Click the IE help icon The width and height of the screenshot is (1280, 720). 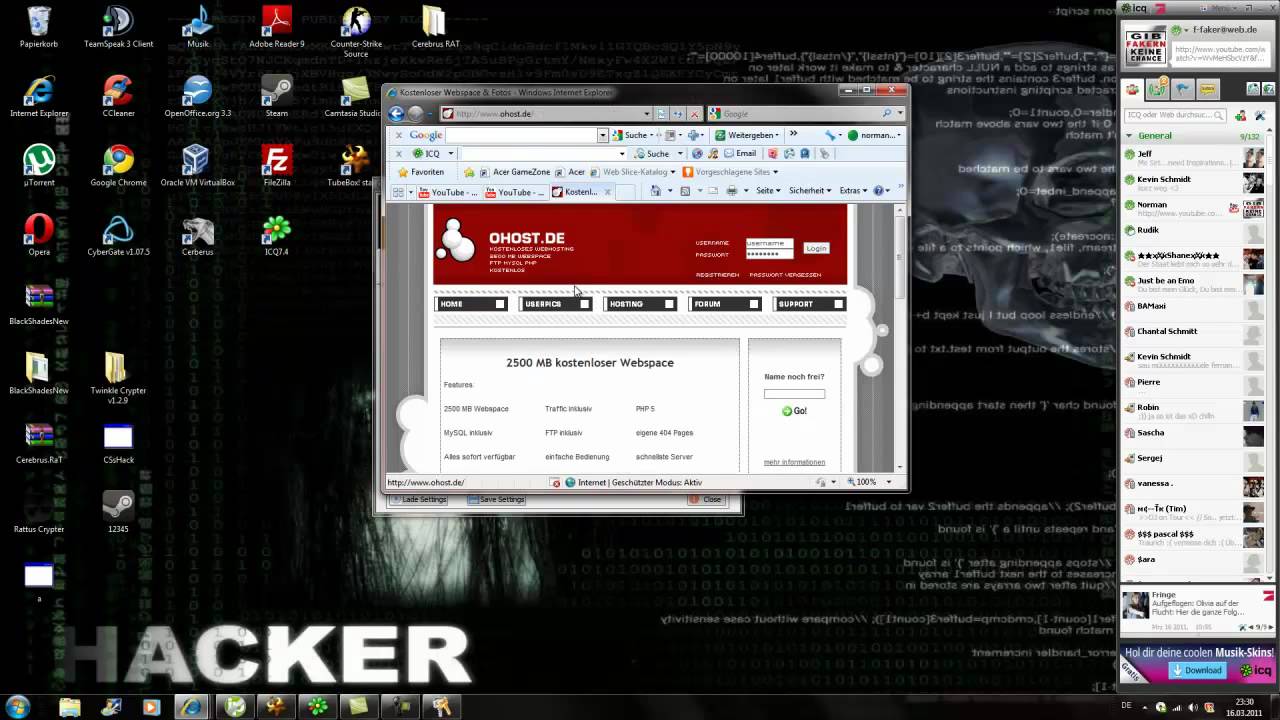(879, 191)
